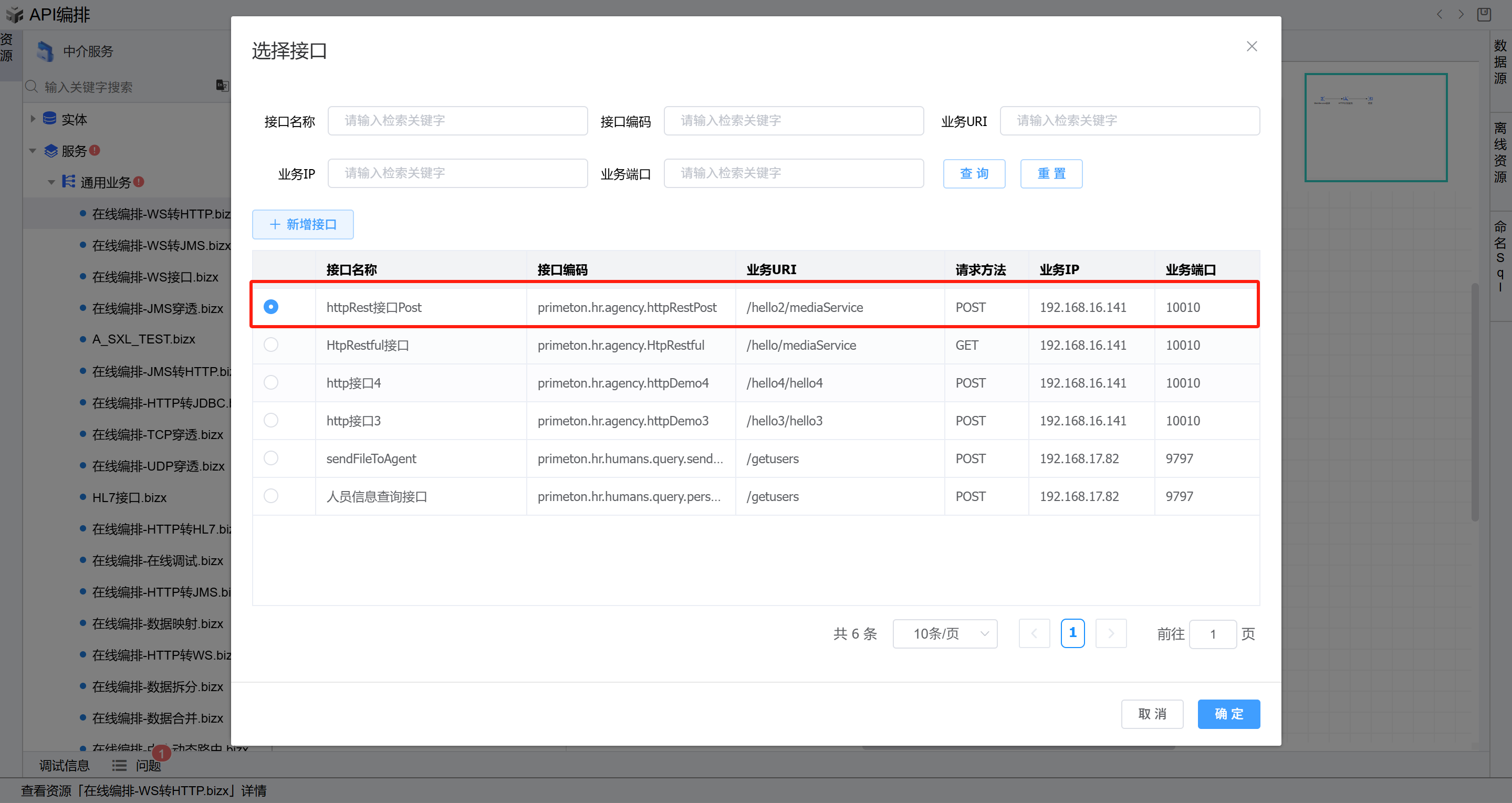Close the 选择接口 dialog with X icon

pos(1252,46)
